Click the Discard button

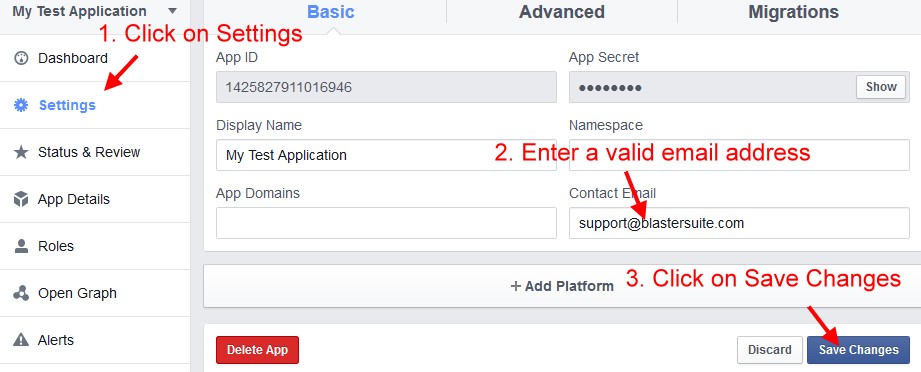point(769,350)
